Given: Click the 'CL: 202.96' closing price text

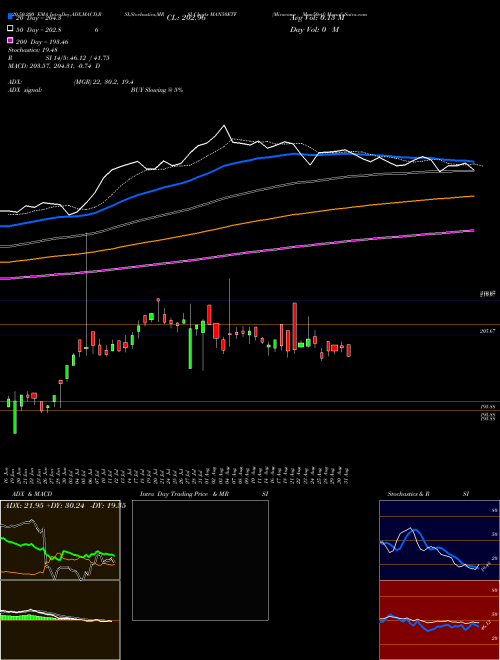Looking at the screenshot, I should (x=186, y=18).
